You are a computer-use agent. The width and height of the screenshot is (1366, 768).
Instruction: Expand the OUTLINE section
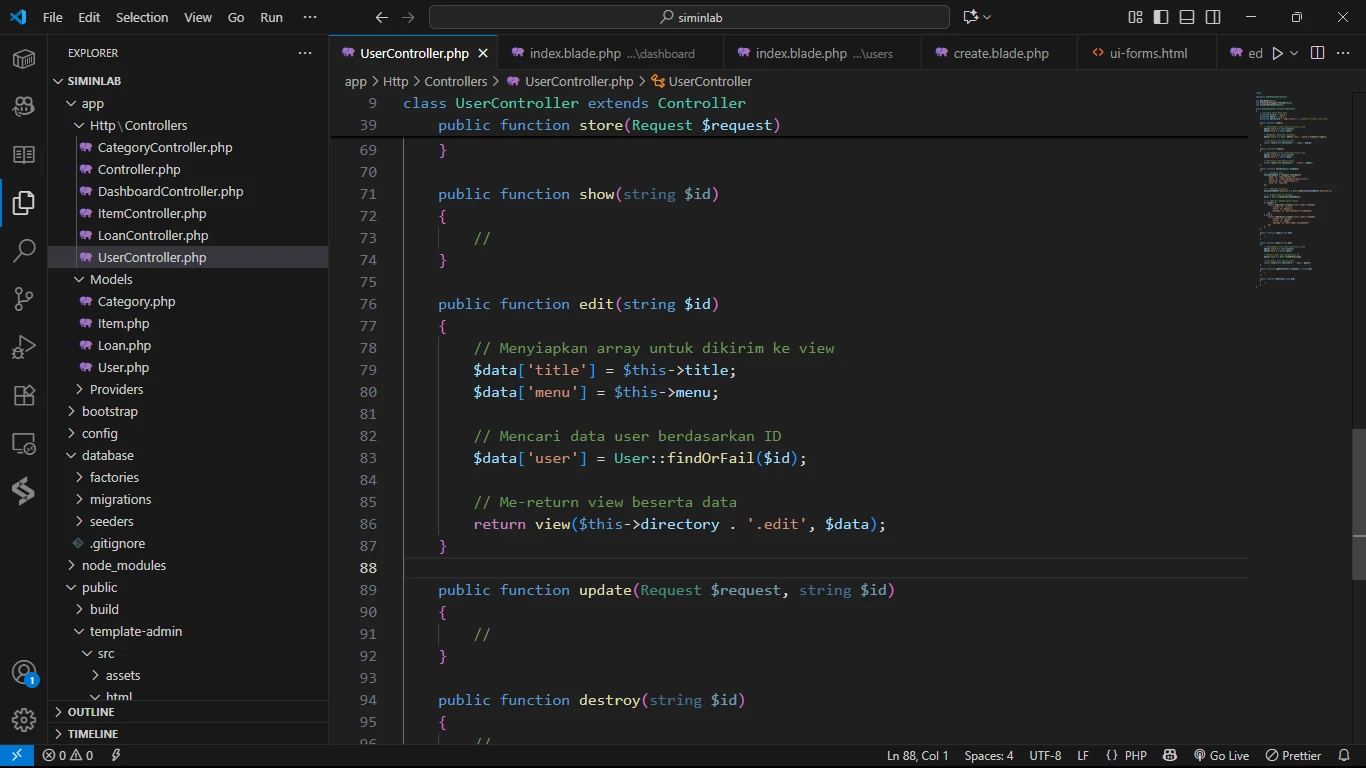tap(90, 712)
